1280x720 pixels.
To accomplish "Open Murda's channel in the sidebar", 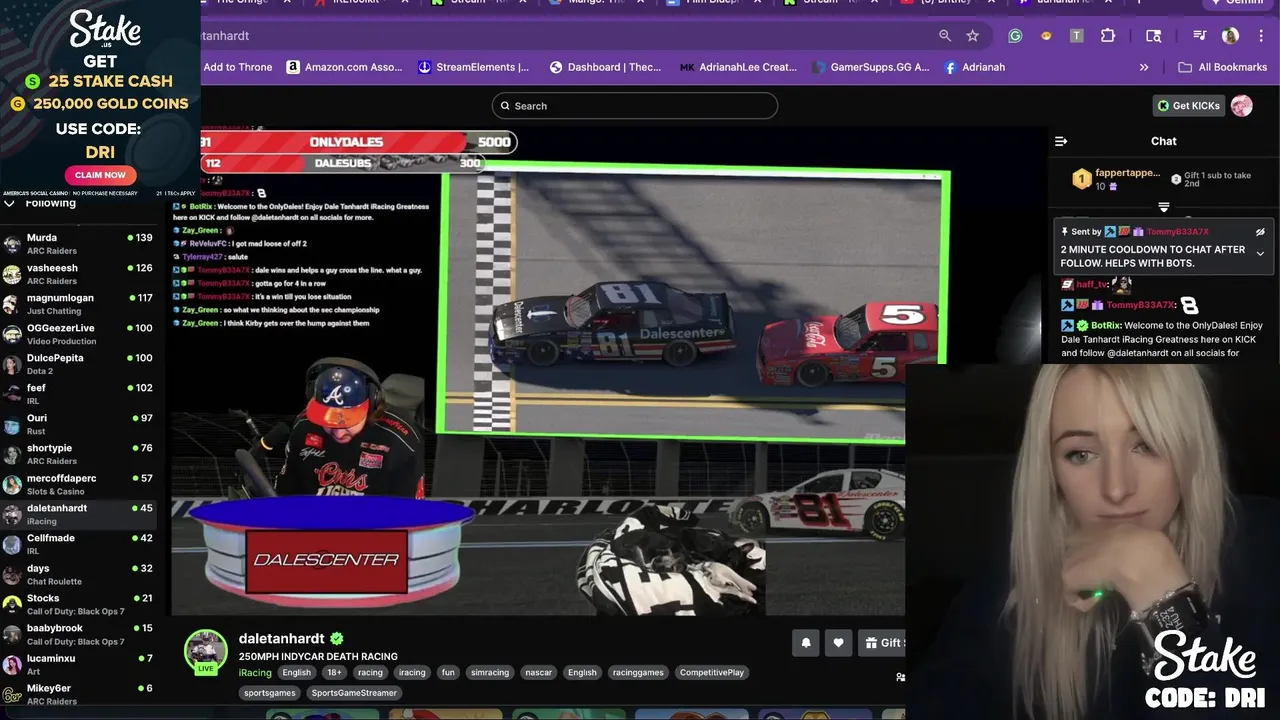I will point(77,244).
